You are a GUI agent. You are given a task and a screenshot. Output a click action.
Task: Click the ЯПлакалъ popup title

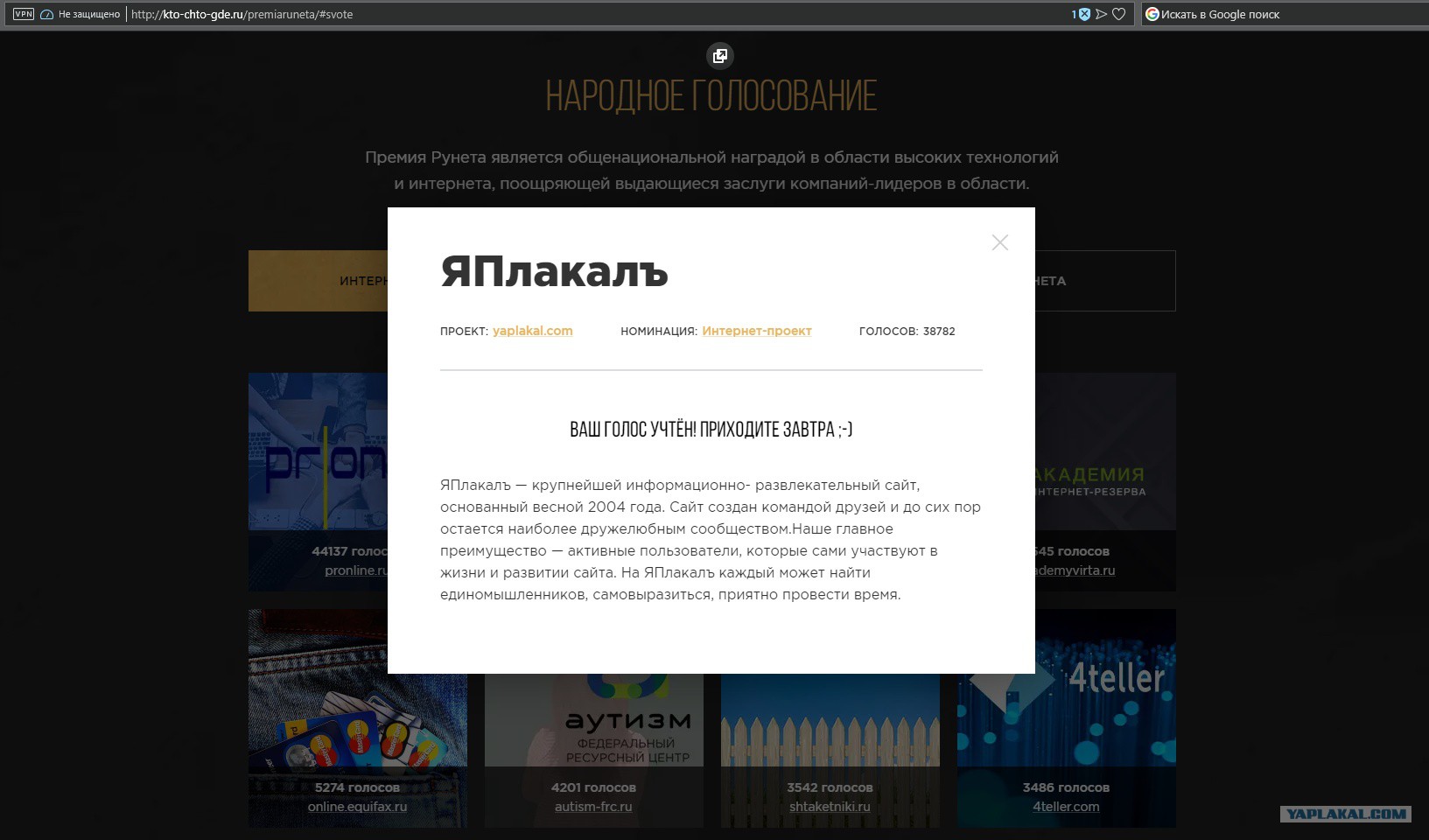pyautogui.click(x=554, y=271)
